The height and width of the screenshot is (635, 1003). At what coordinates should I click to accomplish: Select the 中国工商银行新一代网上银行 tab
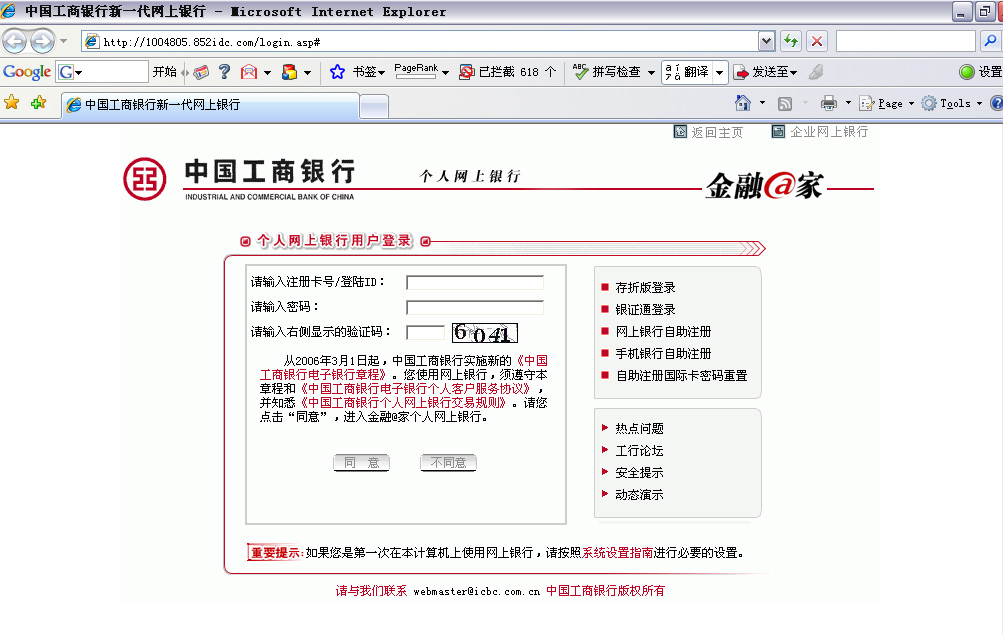pyautogui.click(x=210, y=105)
